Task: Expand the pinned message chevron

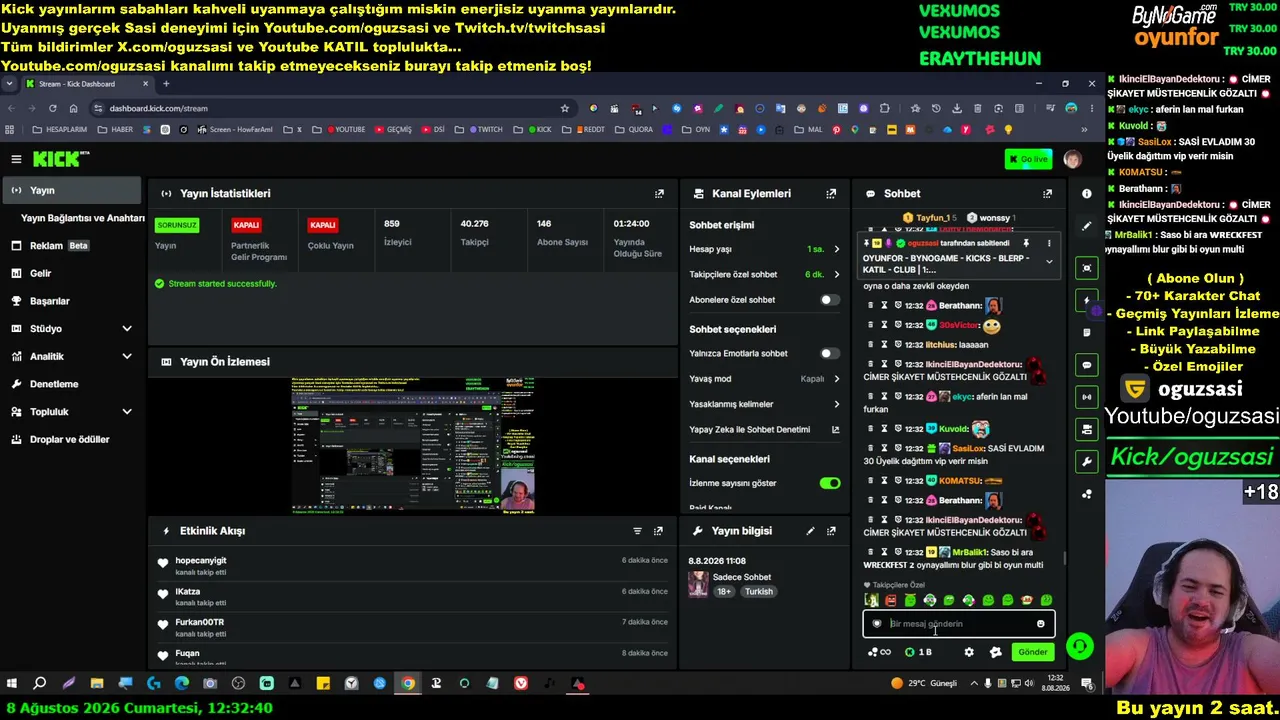Action: 1049,262
